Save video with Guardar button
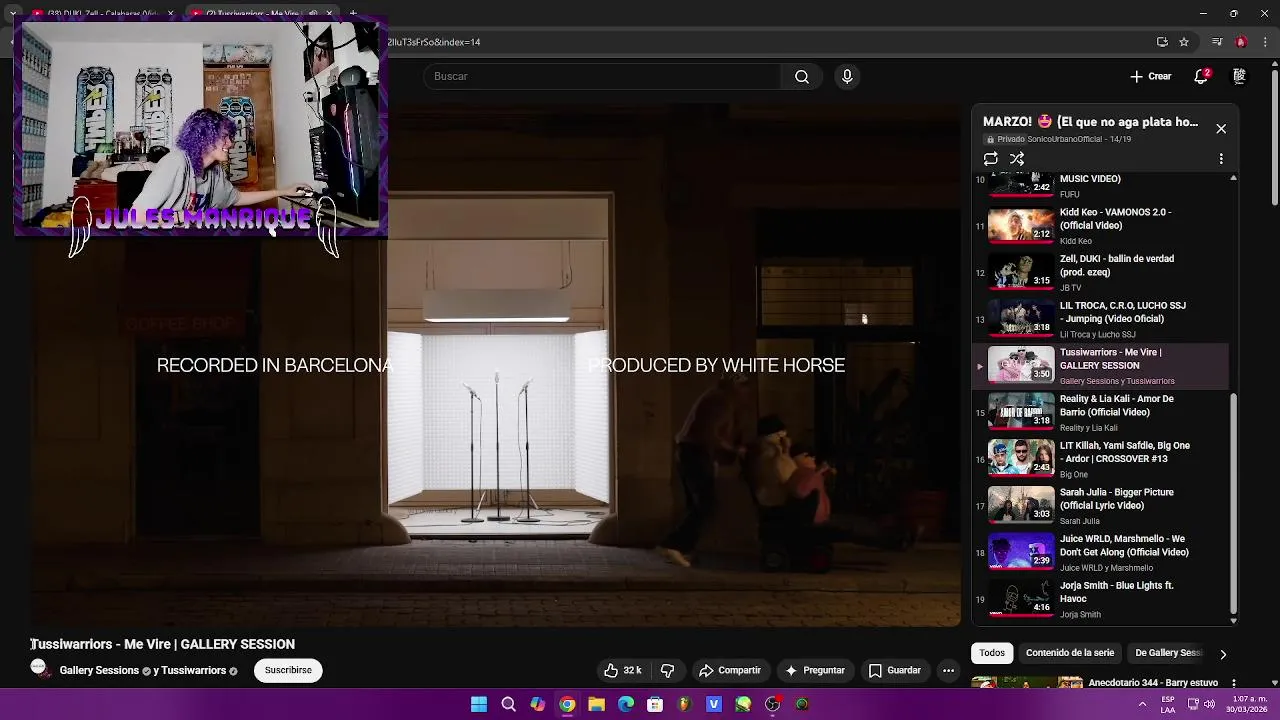The image size is (1280, 720). pyautogui.click(x=894, y=670)
